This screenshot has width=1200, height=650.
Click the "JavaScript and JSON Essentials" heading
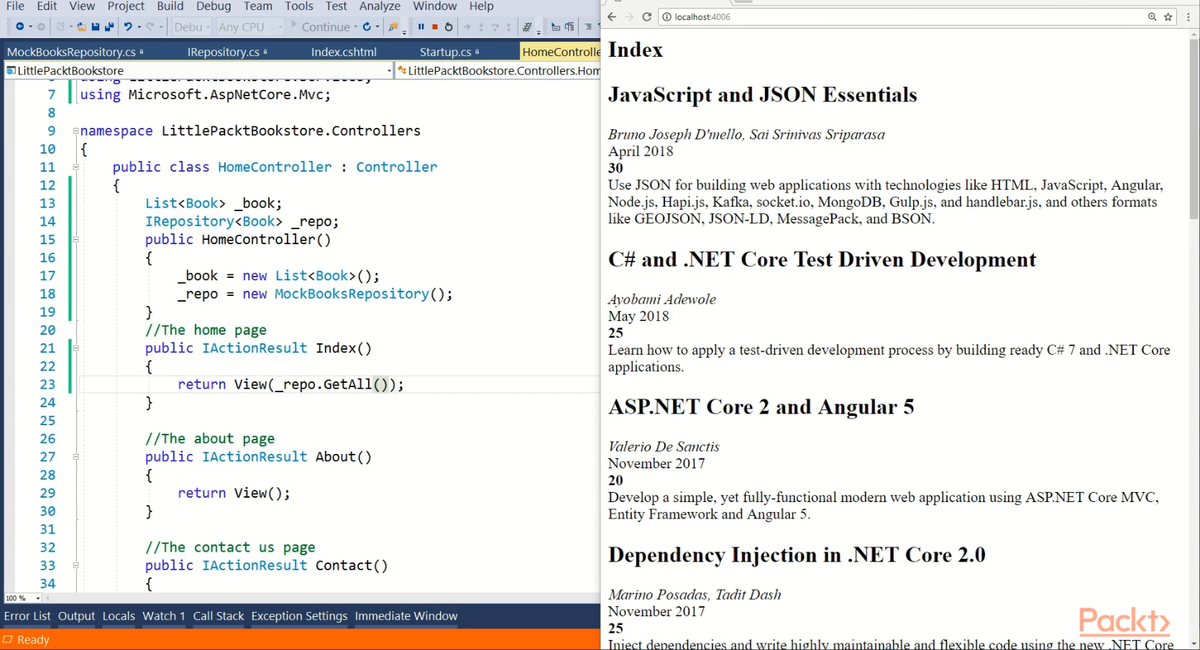point(762,95)
